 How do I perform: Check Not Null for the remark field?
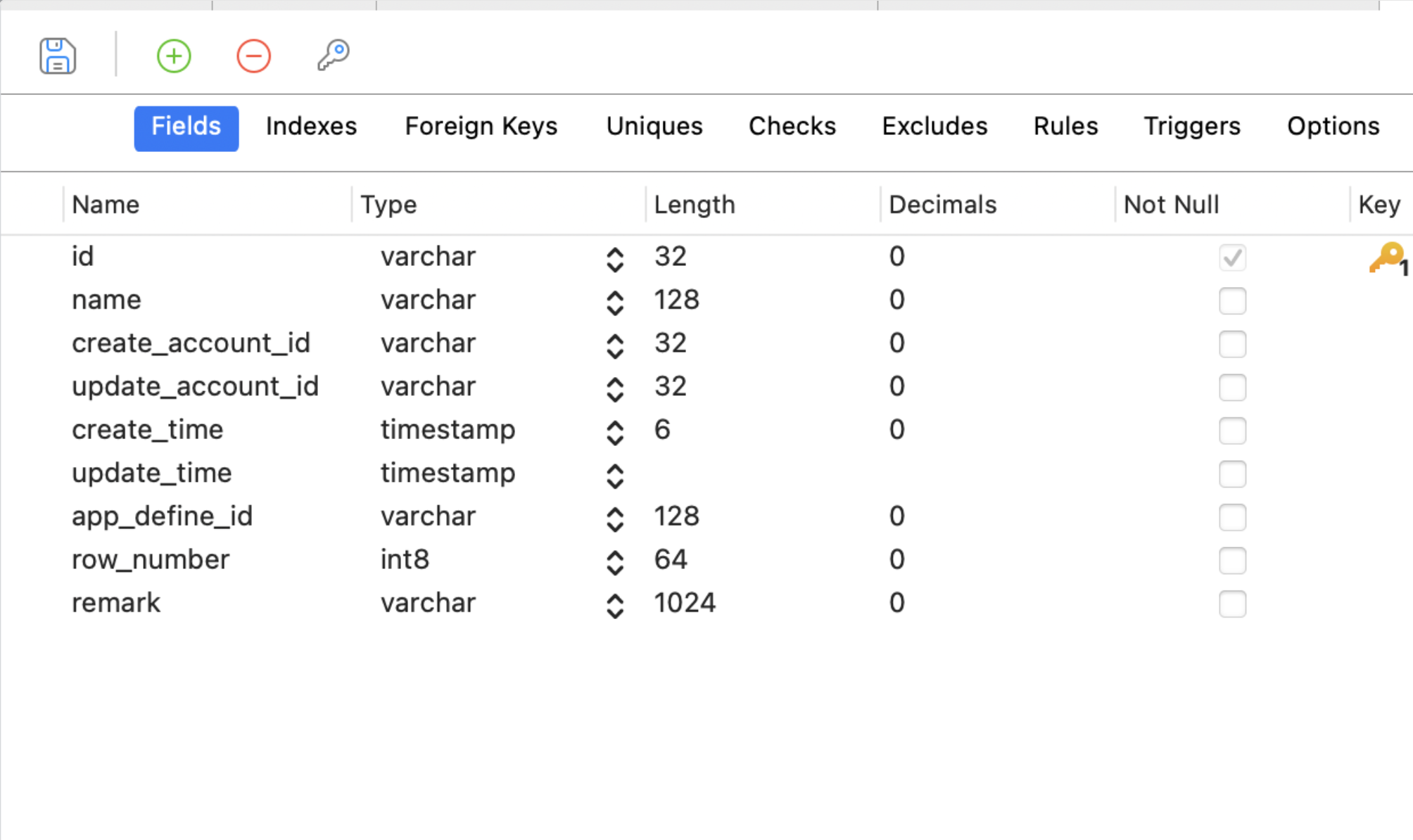click(x=1232, y=604)
